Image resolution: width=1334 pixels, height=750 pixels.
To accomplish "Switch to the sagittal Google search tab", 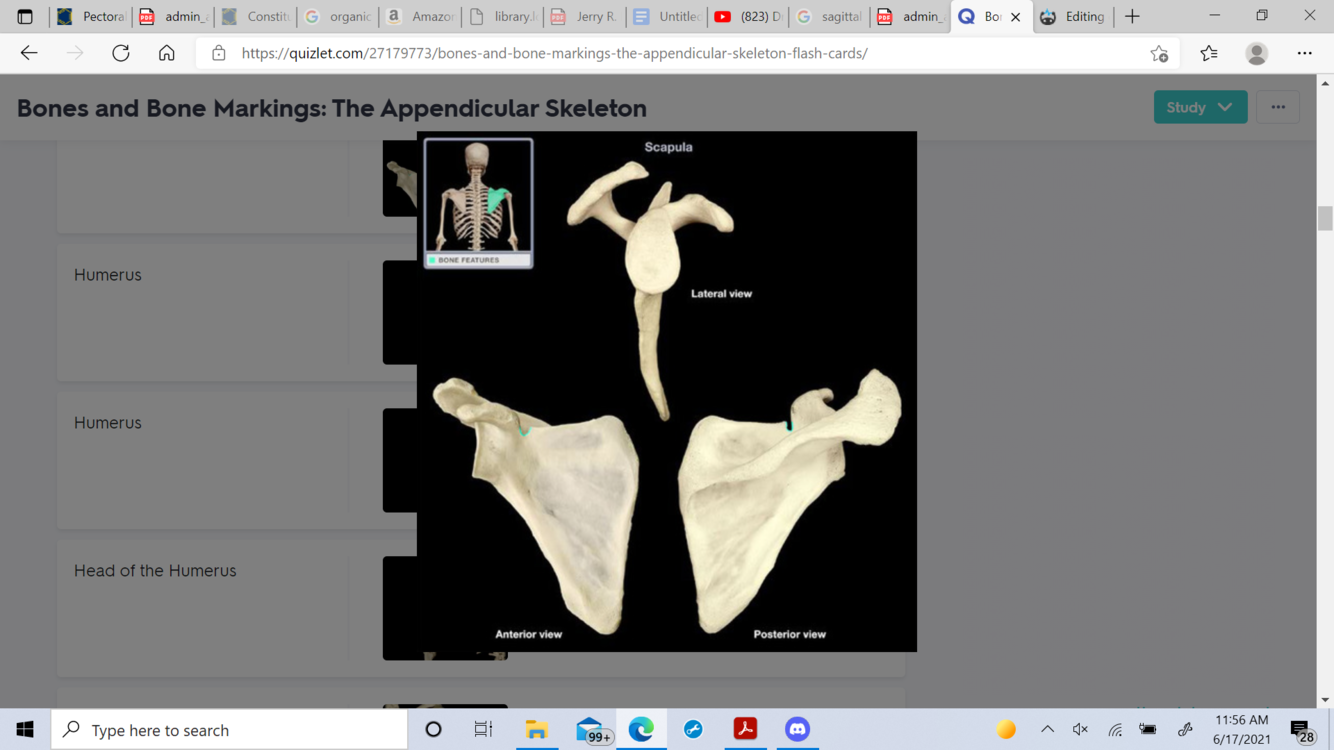I will [x=829, y=16].
